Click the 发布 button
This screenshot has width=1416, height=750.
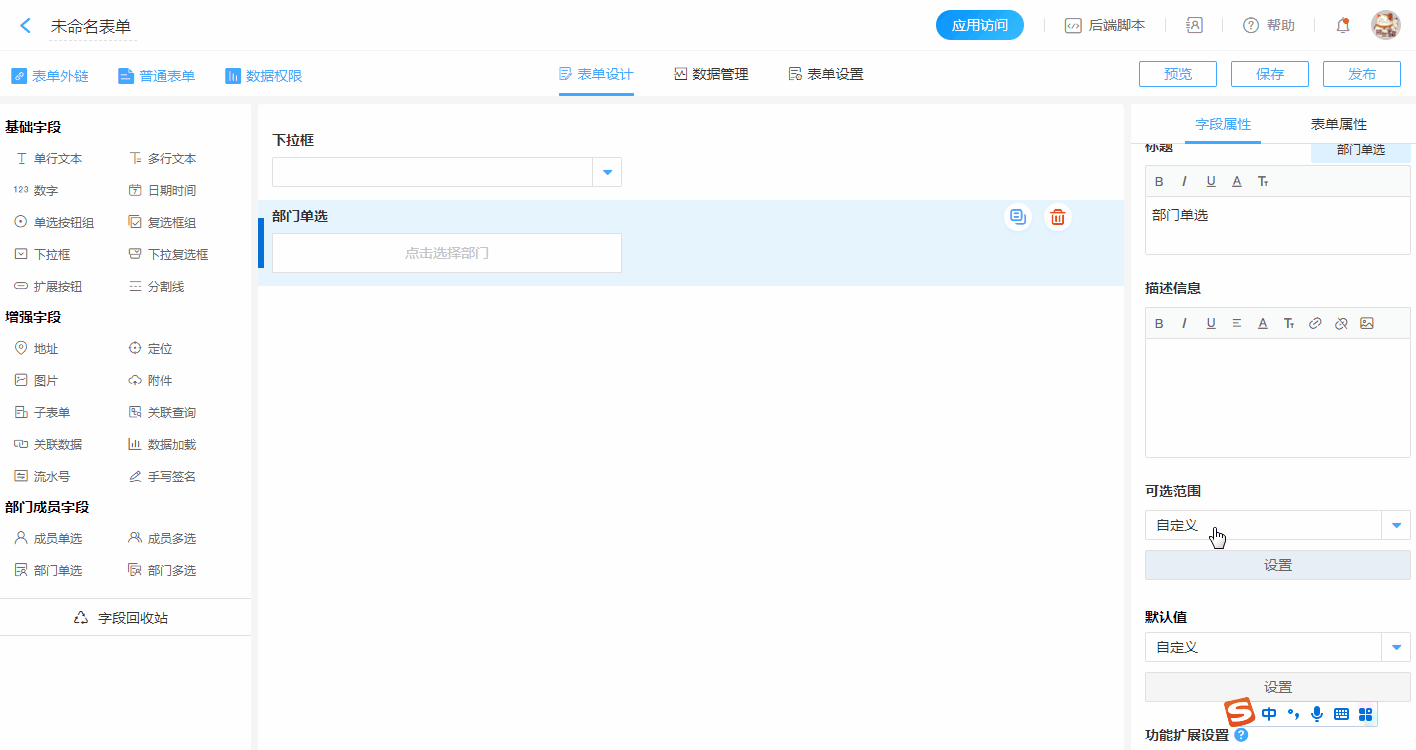pos(1361,74)
